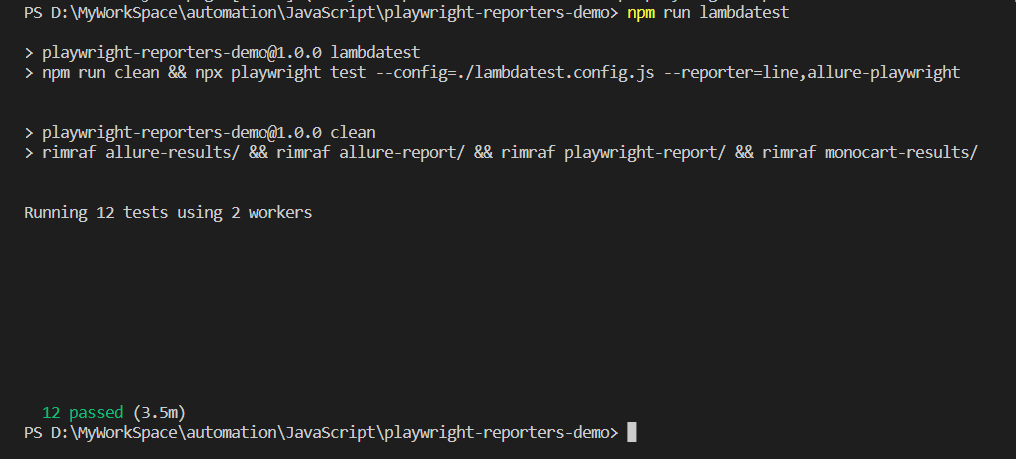Image resolution: width=1016 pixels, height=459 pixels.
Task: Click 'rimraf playwright-report/' text
Action: point(613,153)
